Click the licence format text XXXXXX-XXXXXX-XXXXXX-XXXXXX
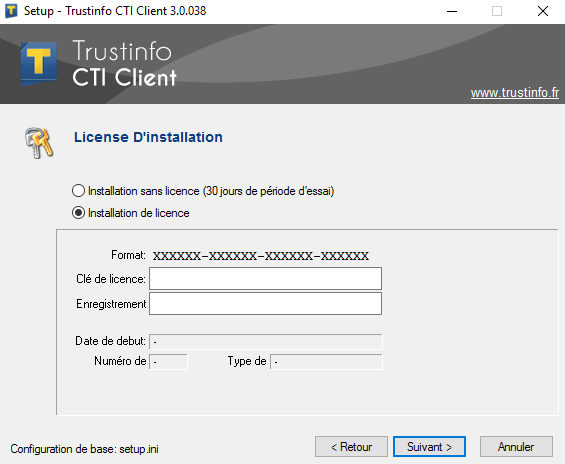The image size is (565, 464). [x=261, y=256]
